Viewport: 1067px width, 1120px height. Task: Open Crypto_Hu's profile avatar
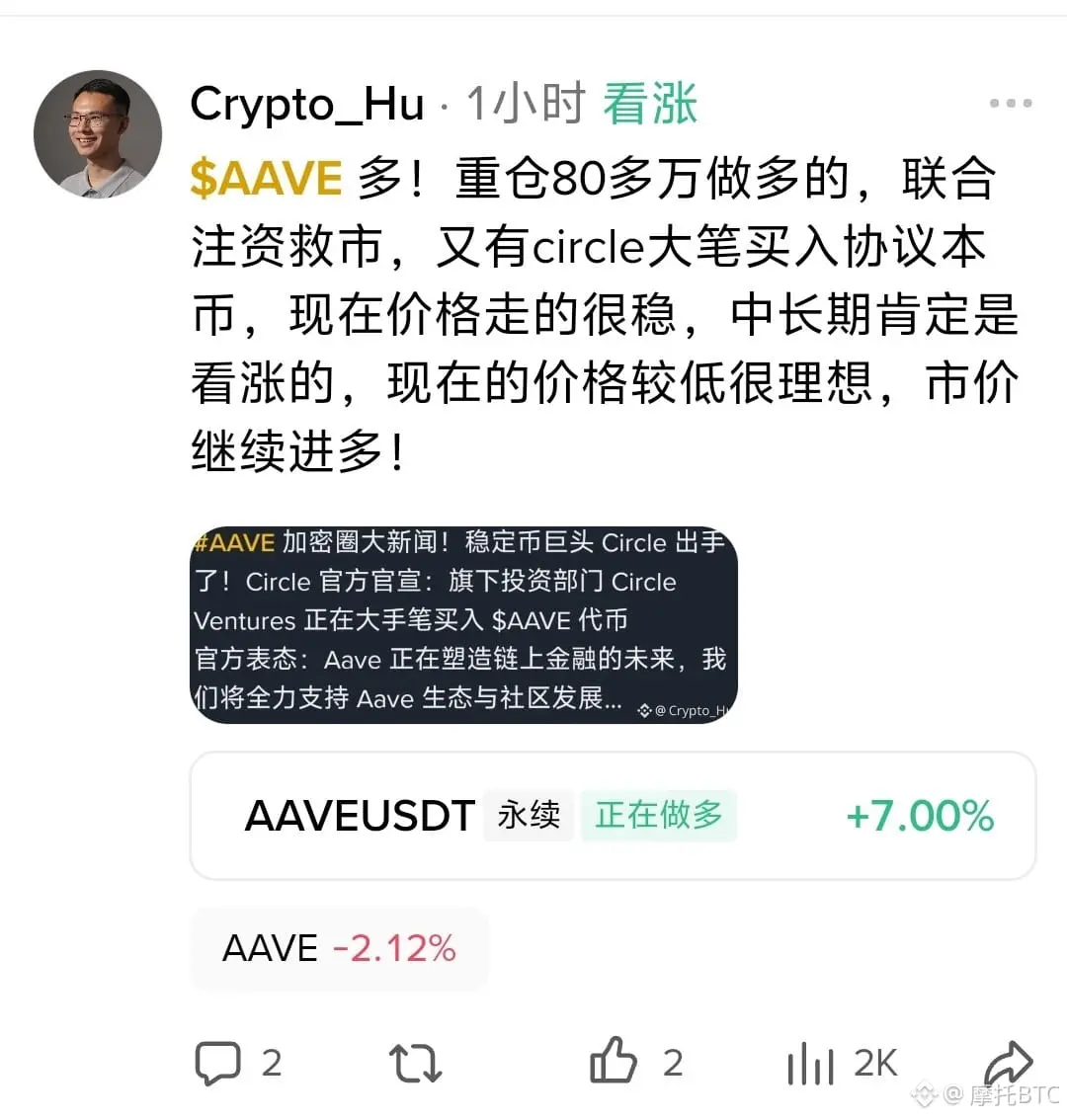[98, 133]
